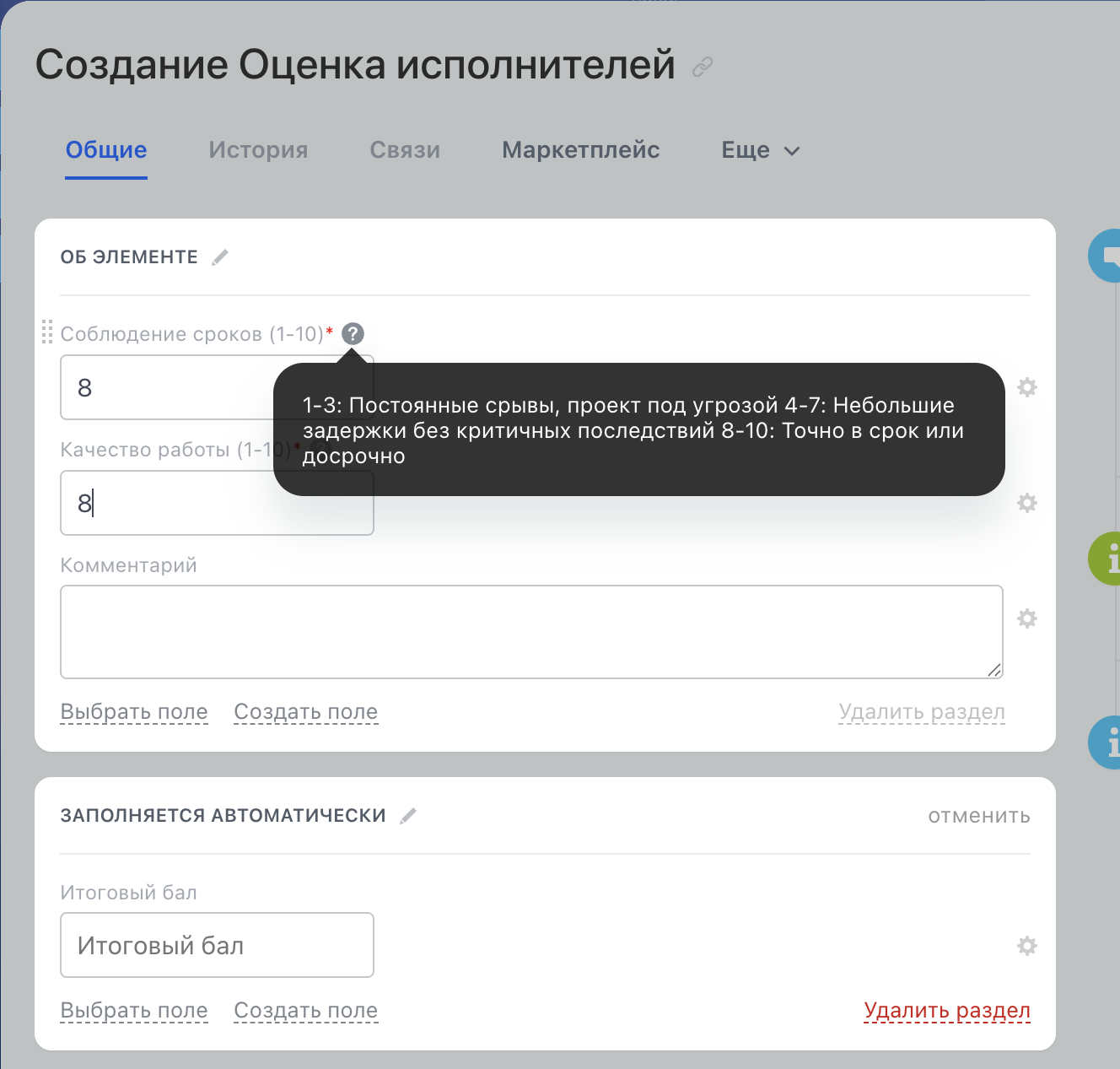Click the drag handle next to Соблюдение сроков
The height and width of the screenshot is (1069, 1120).
48,333
